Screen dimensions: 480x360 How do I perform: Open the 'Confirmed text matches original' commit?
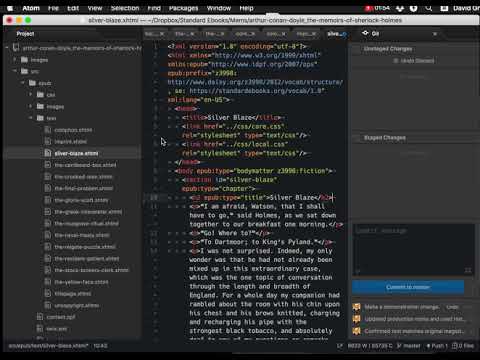tap(414, 331)
